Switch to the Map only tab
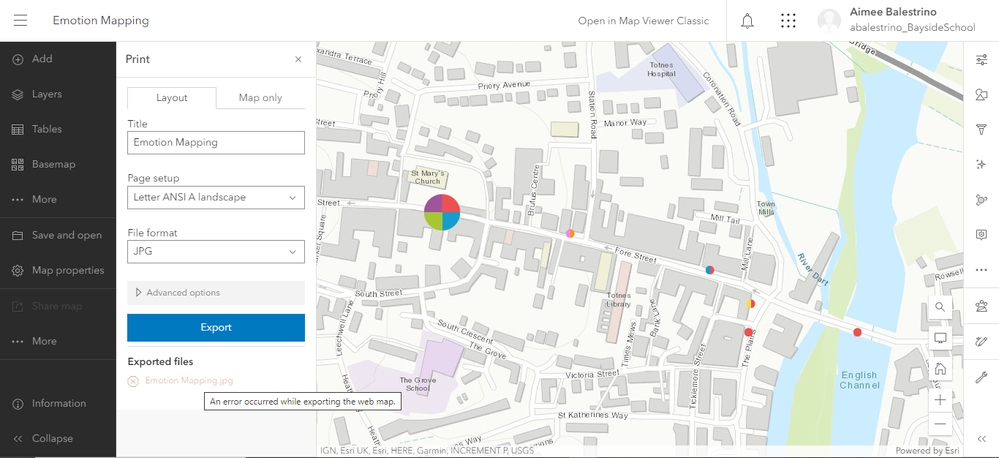This screenshot has width=999, height=458. (260, 98)
